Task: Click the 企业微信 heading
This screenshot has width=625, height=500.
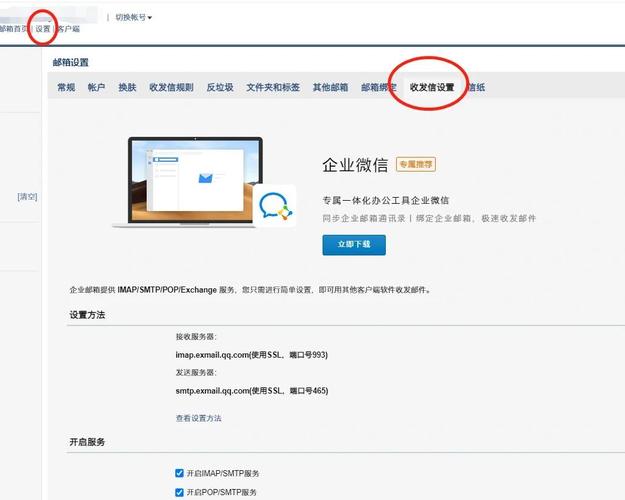Action: [x=355, y=165]
